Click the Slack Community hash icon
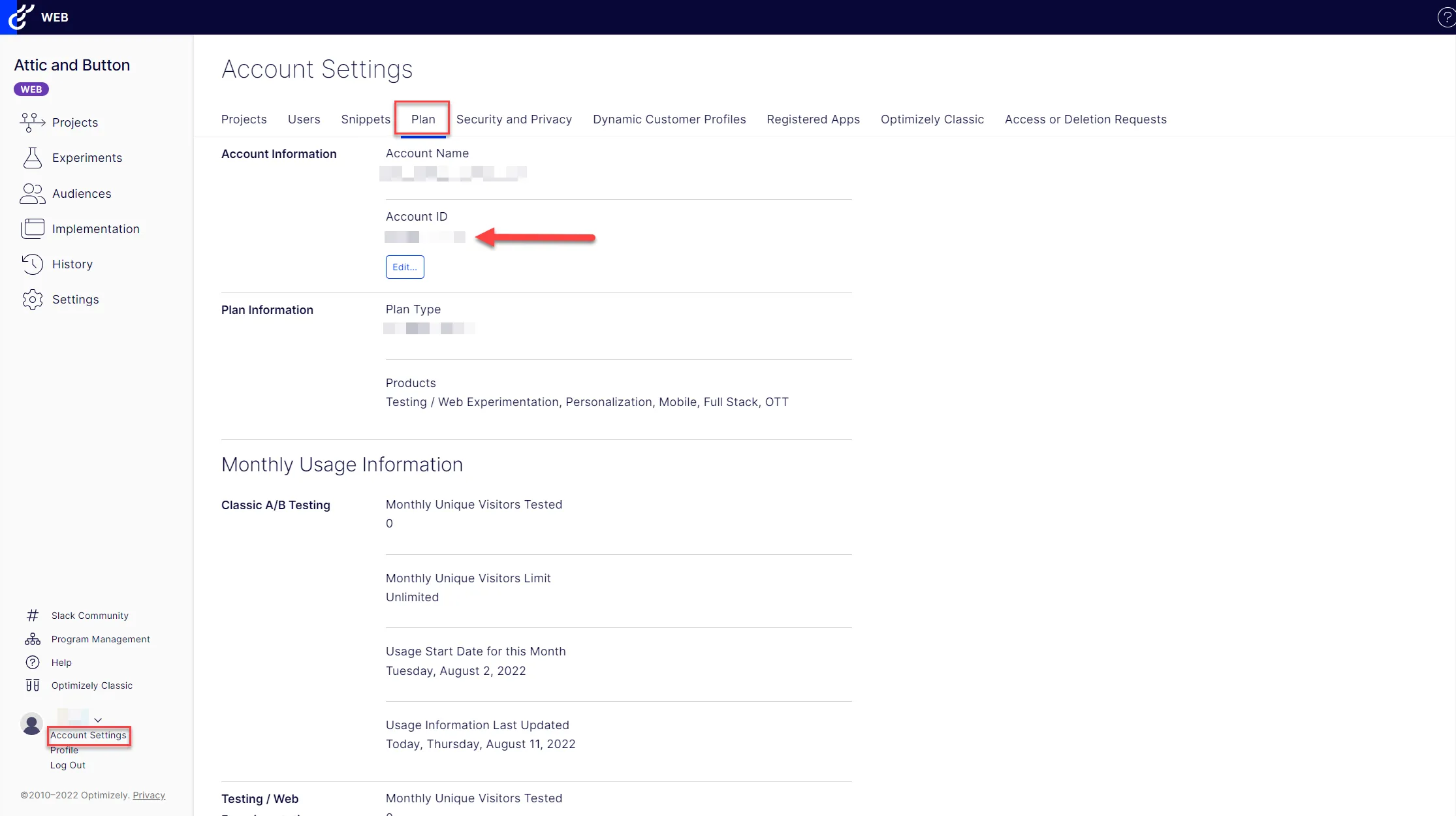This screenshot has height=816, width=1456. coord(33,616)
